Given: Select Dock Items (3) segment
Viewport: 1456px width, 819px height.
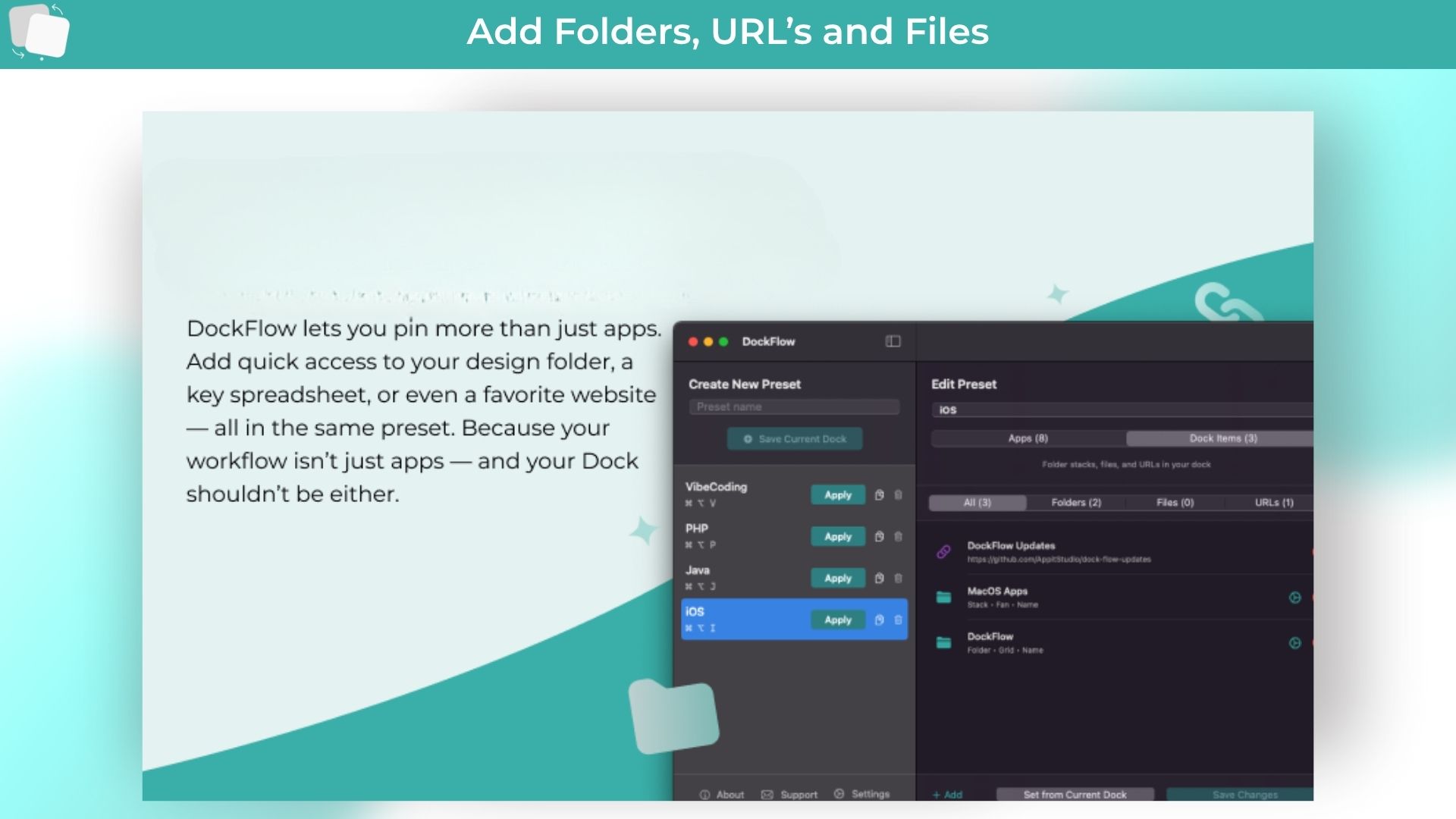Looking at the screenshot, I should 1222,438.
